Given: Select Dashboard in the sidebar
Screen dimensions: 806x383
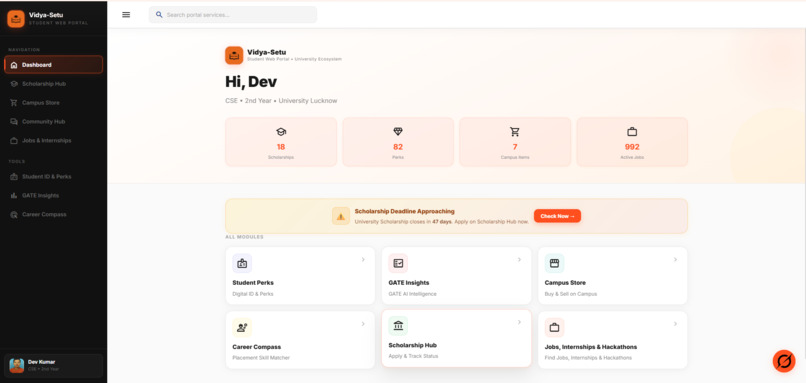Looking at the screenshot, I should (53, 65).
